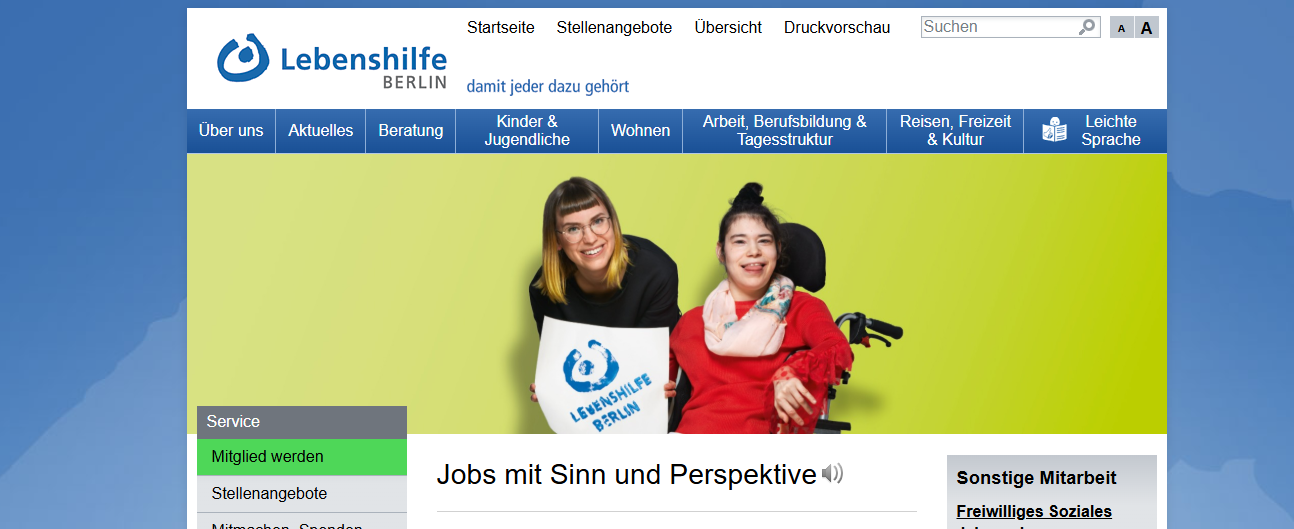Image resolution: width=1294 pixels, height=529 pixels.
Task: Open the Über uns menu
Action: click(x=231, y=131)
